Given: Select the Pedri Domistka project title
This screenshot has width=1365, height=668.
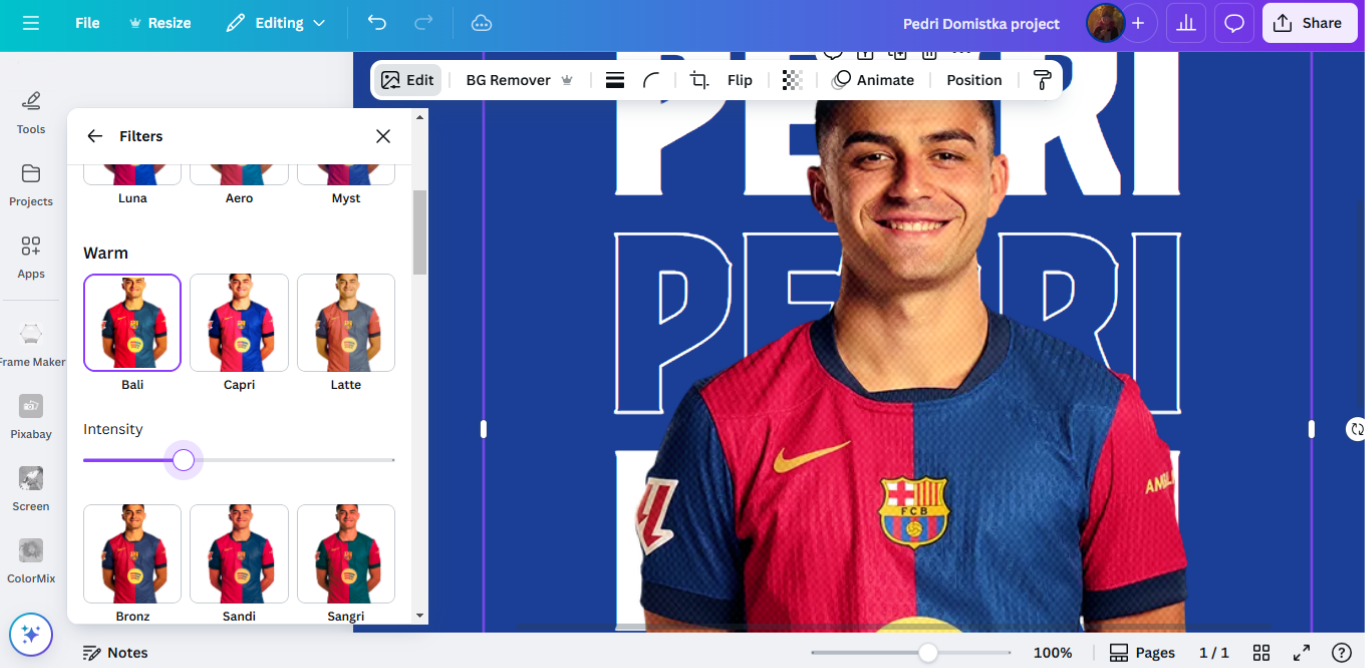Looking at the screenshot, I should point(981,24).
